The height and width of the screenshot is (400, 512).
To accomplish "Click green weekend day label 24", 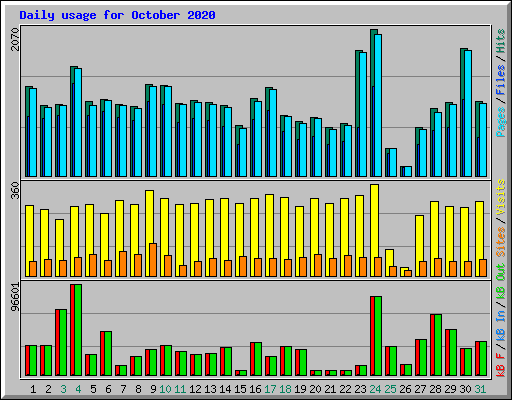I will click(x=375, y=389).
